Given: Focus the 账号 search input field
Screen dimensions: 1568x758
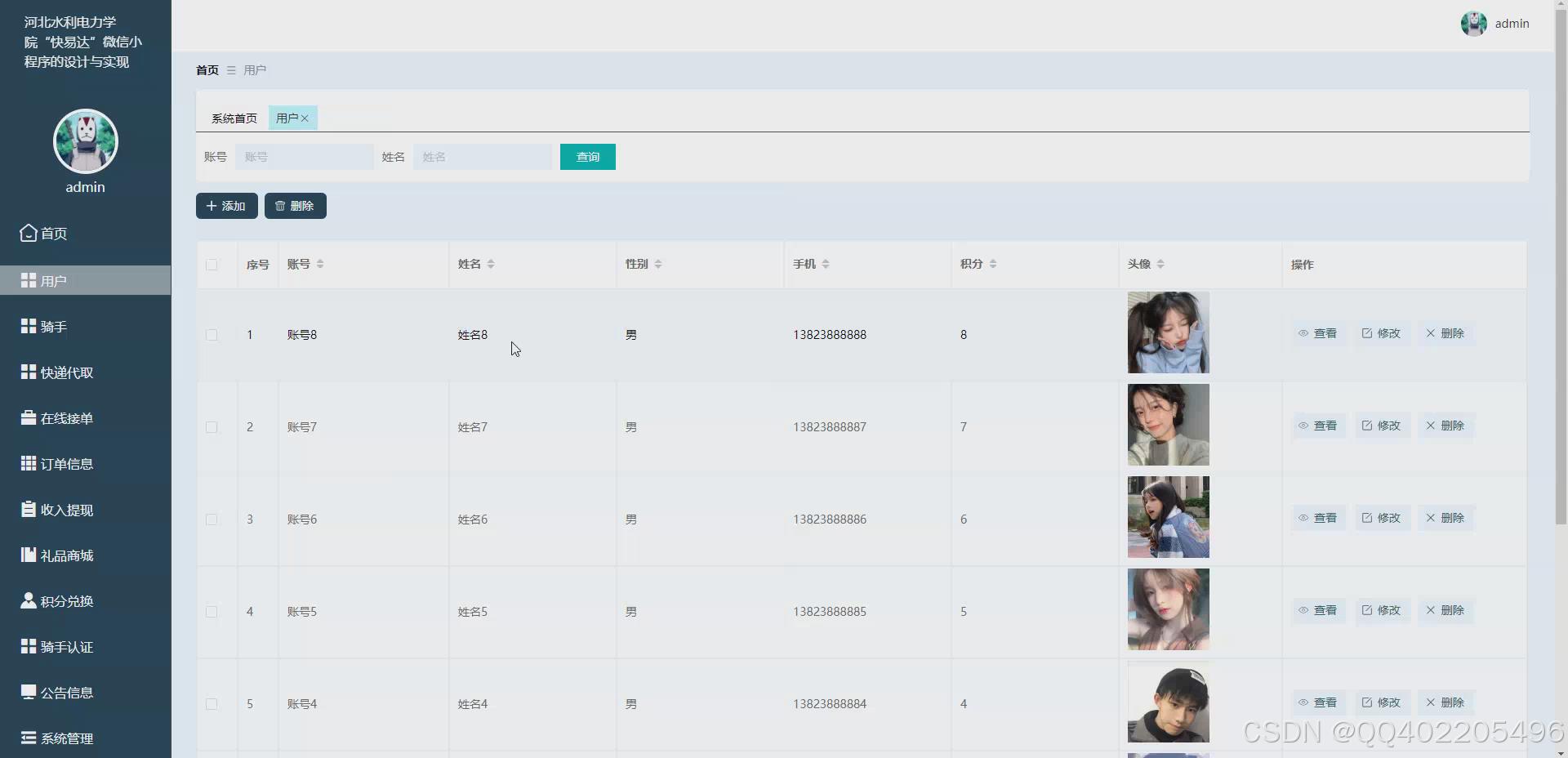Looking at the screenshot, I should [305, 157].
